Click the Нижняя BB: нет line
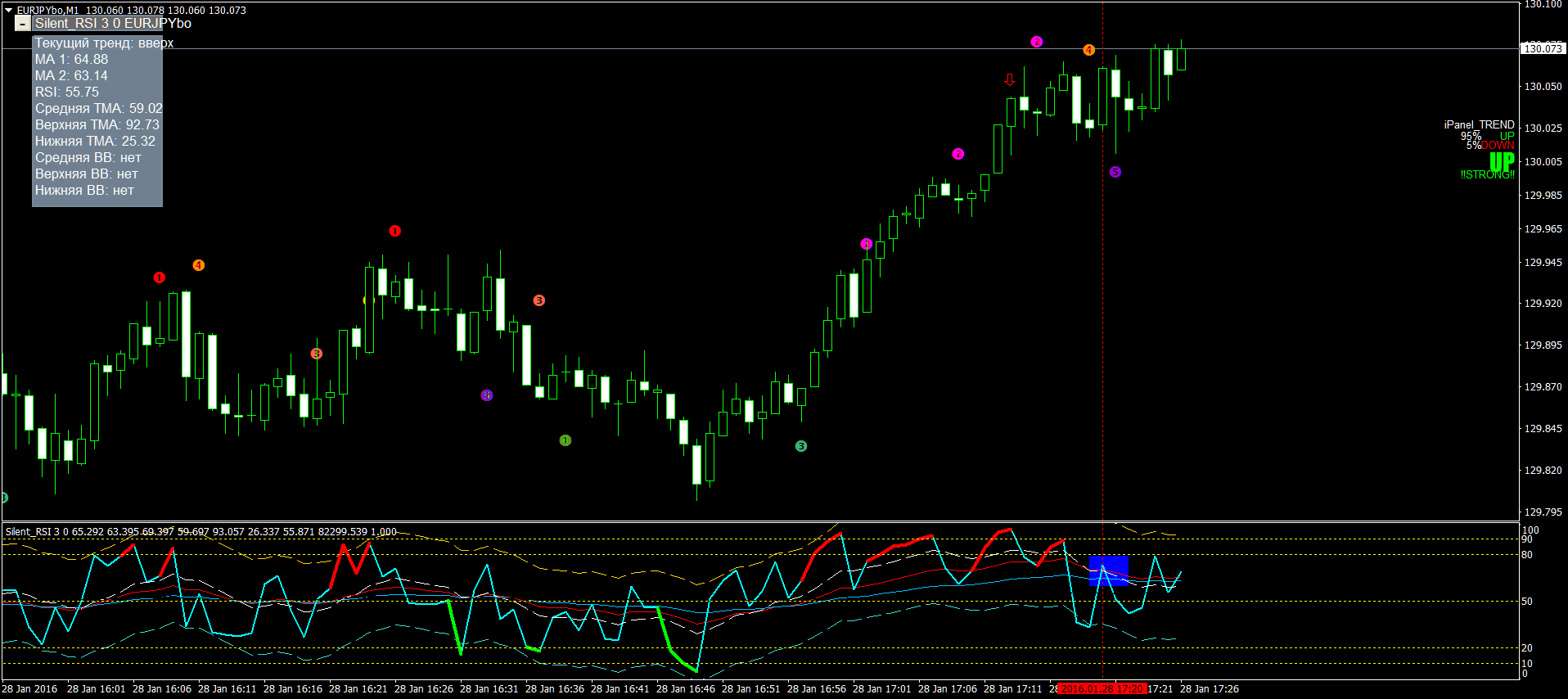 click(84, 191)
